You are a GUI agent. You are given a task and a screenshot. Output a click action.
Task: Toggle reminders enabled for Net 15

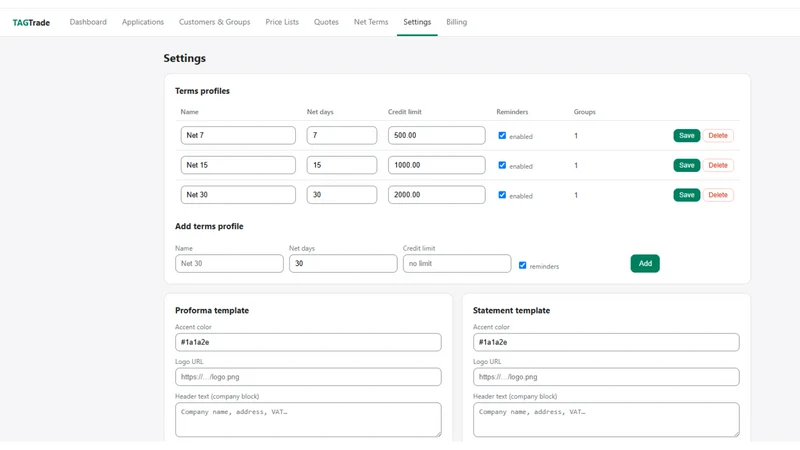[502, 165]
